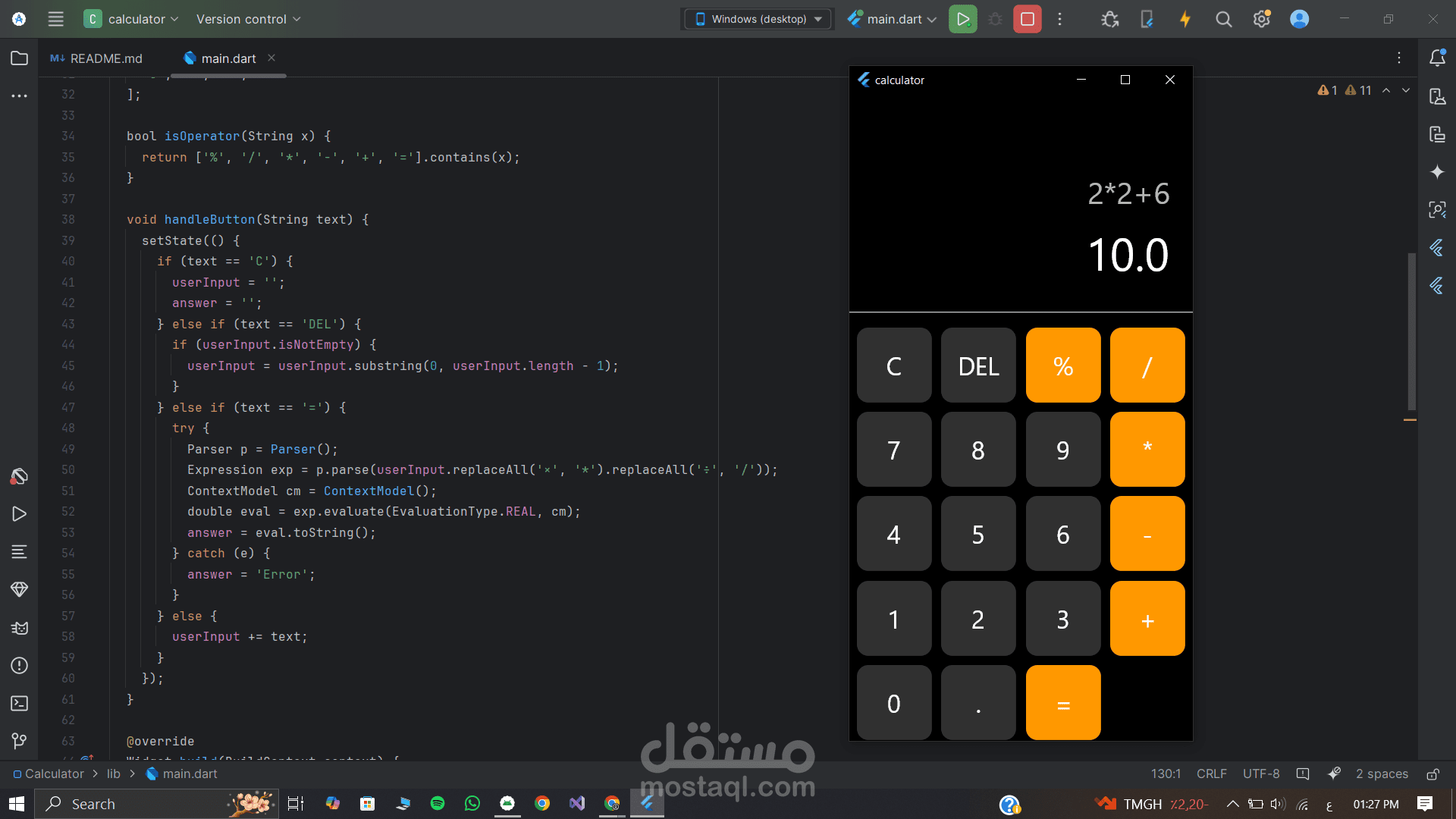The width and height of the screenshot is (1456, 819).
Task: Run the app with the green play button
Action: pos(962,19)
